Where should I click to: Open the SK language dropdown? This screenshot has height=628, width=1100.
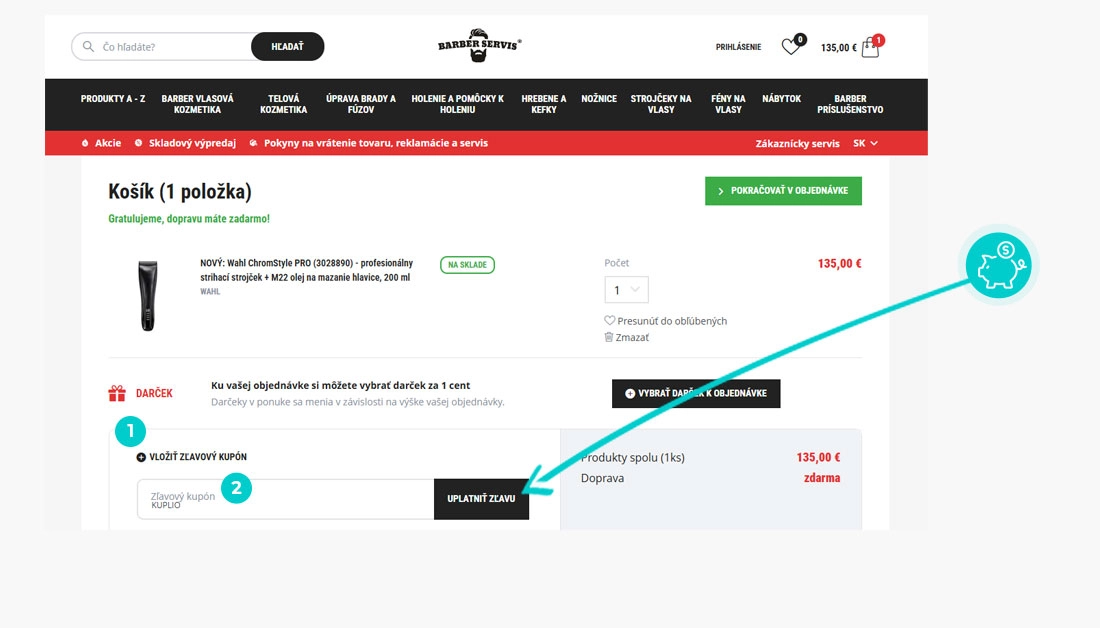point(865,143)
